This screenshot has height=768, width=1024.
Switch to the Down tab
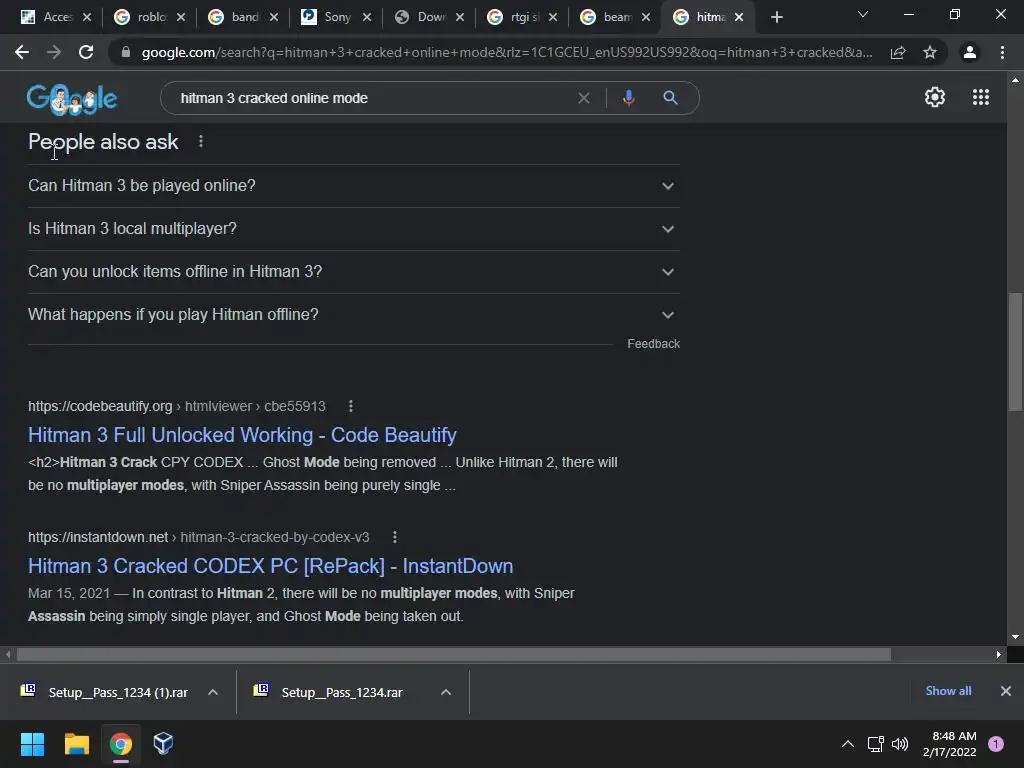click(430, 17)
